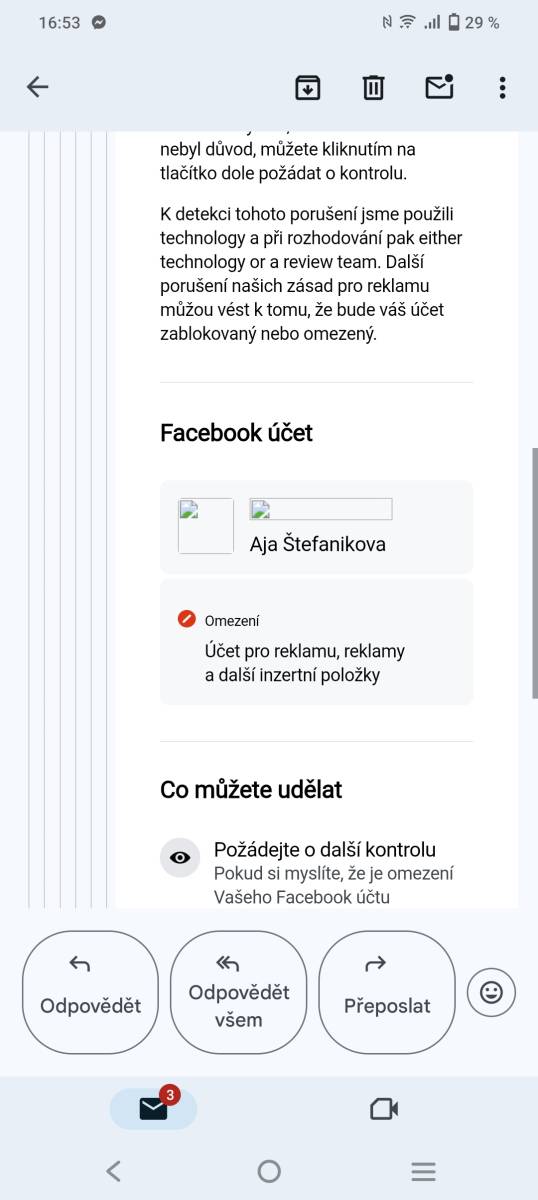Tap the broken profile picture thumbnail
Viewport: 538px width, 1200px height.
pyautogui.click(x=206, y=526)
